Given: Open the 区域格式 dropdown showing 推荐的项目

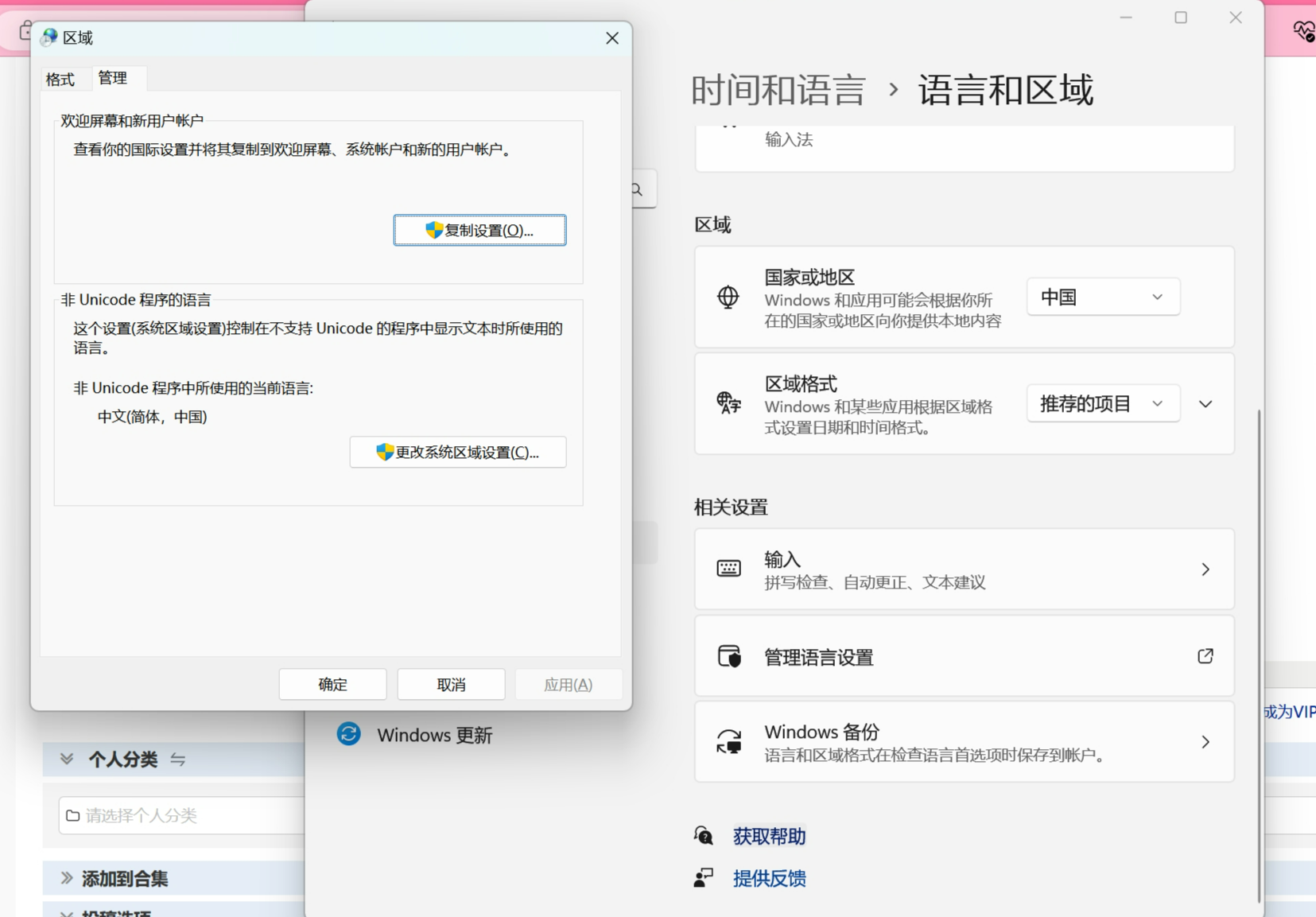Looking at the screenshot, I should (x=1103, y=403).
